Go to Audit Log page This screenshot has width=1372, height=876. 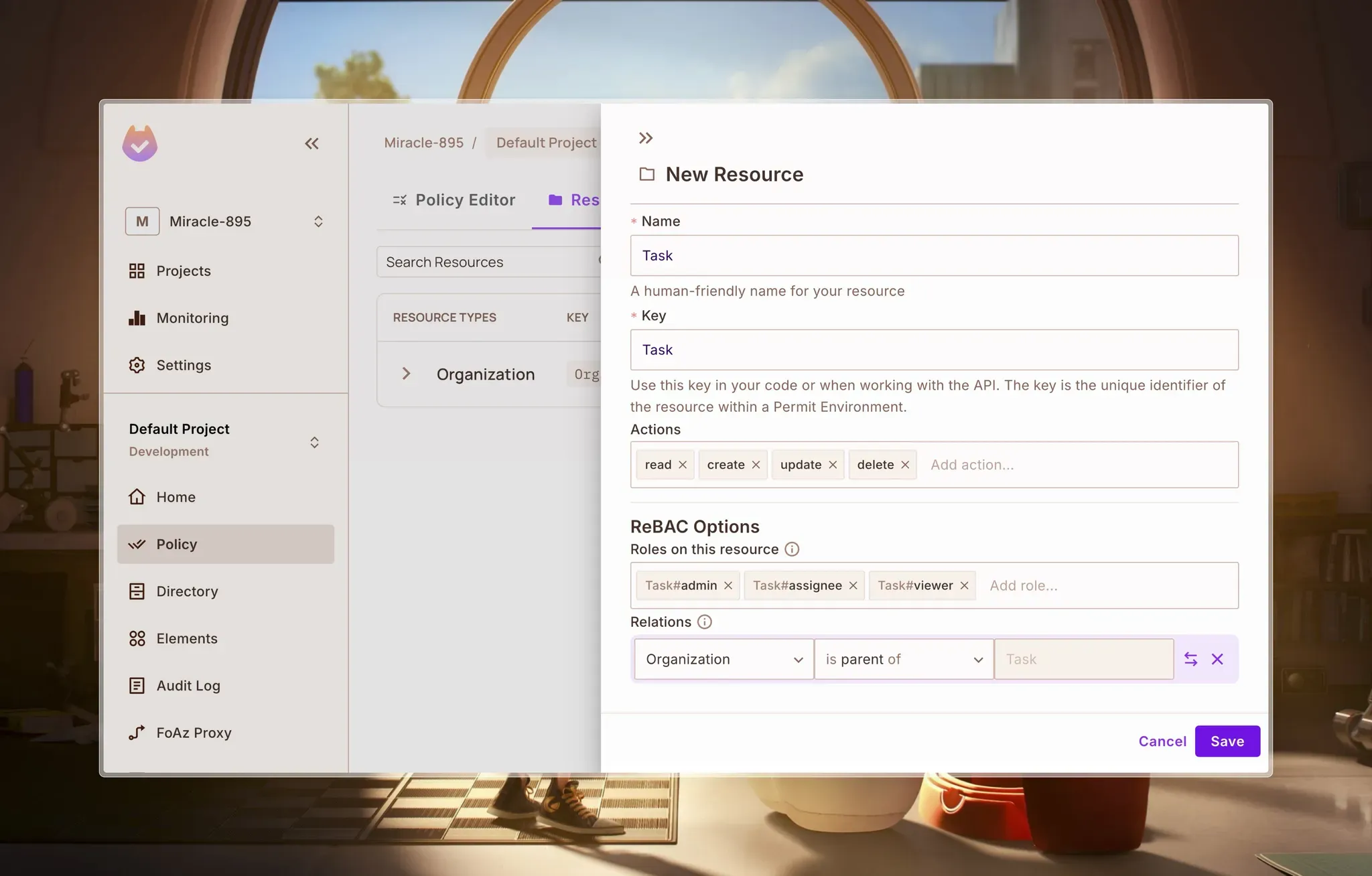188,685
